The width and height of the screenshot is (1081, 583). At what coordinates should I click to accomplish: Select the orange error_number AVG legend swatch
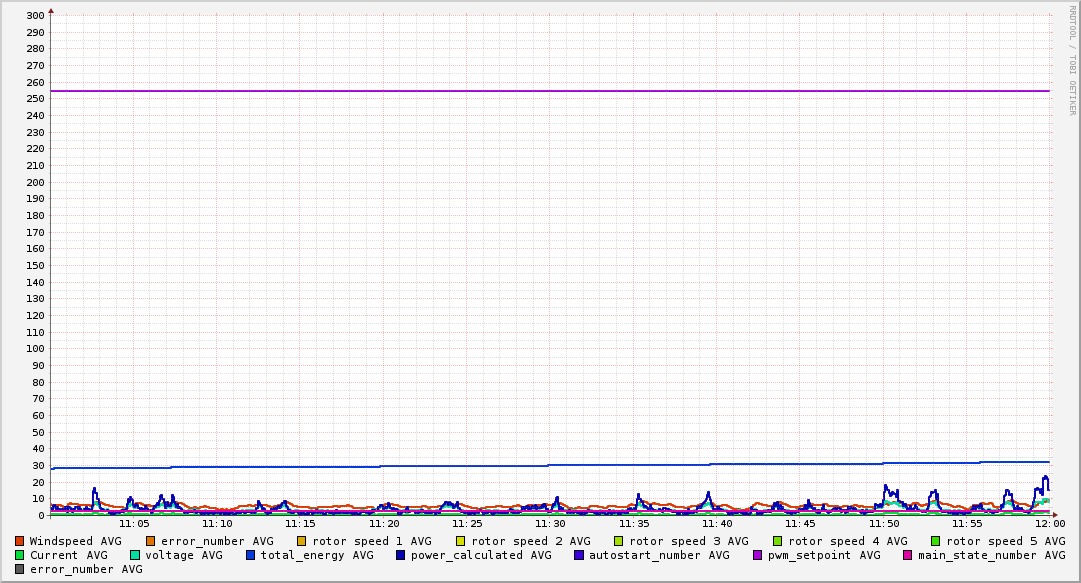pyautogui.click(x=151, y=541)
